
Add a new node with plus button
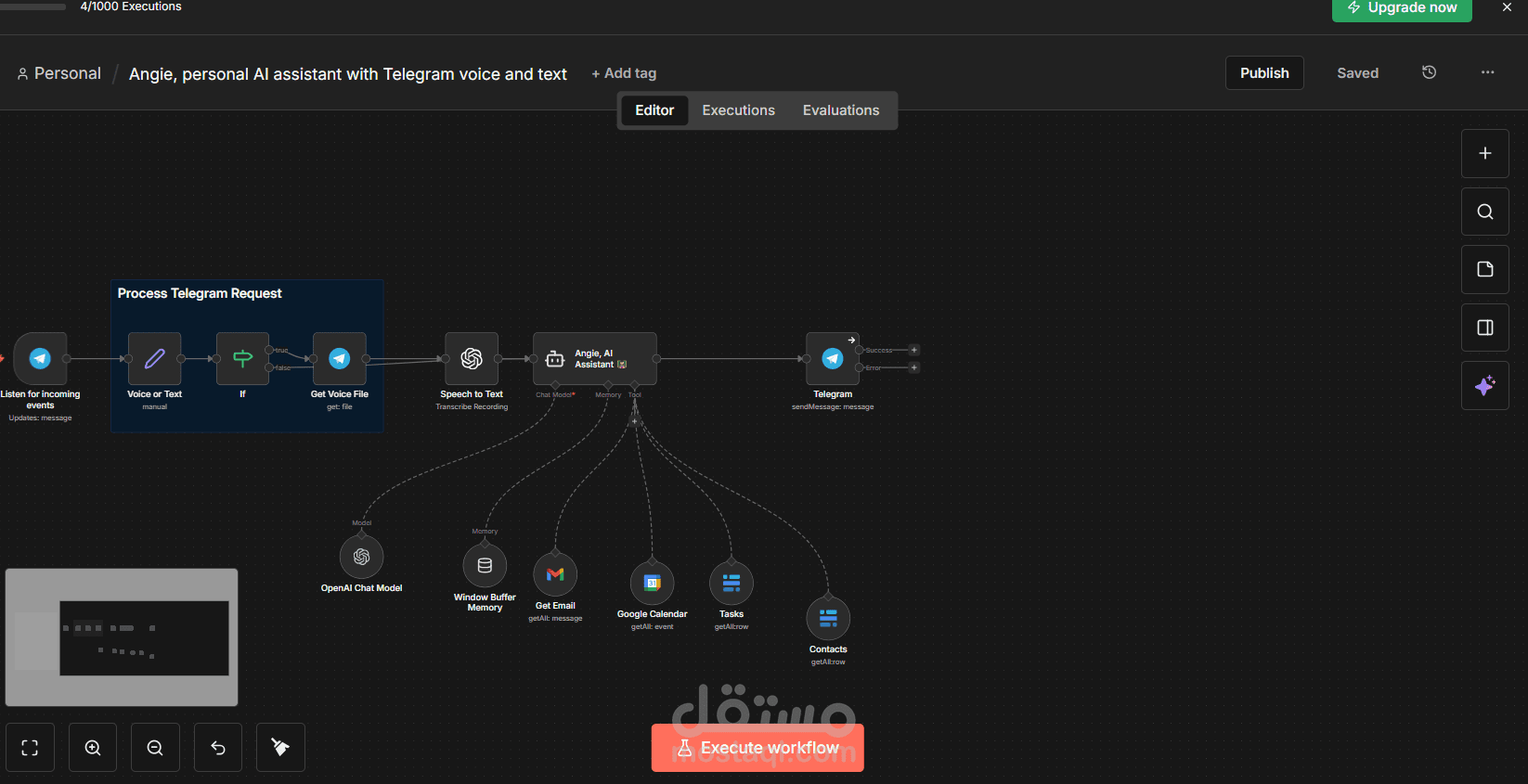pos(1485,153)
